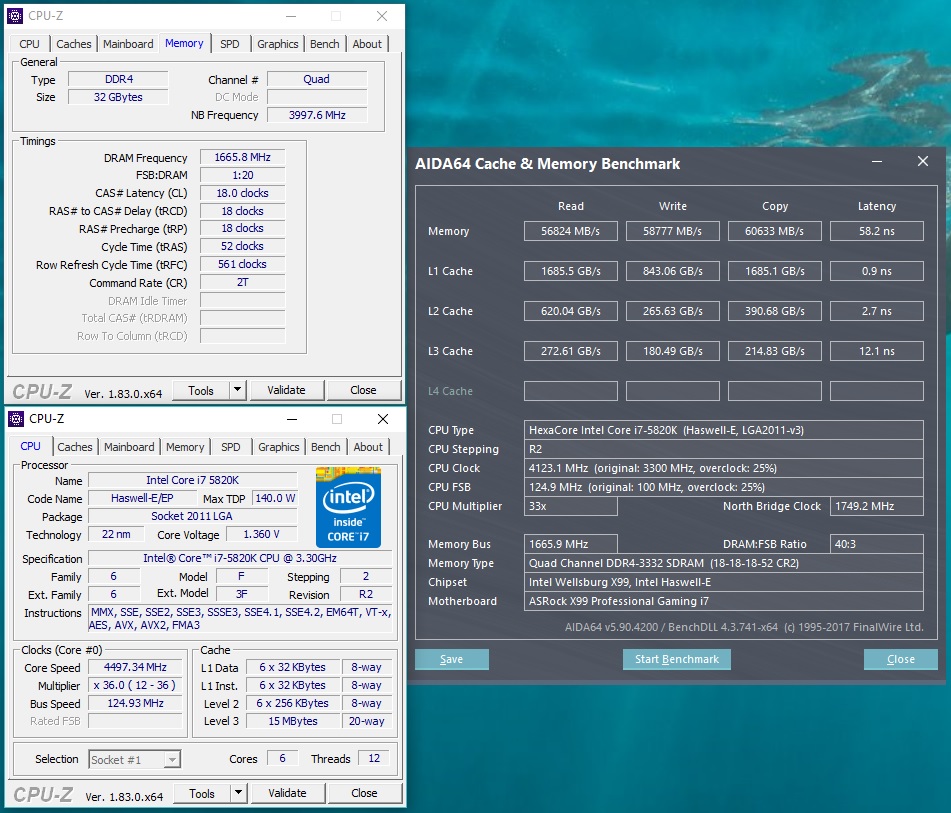The width and height of the screenshot is (951, 813).
Task: Minimize the AIDA64 benchmark window
Action: pyautogui.click(x=876, y=162)
